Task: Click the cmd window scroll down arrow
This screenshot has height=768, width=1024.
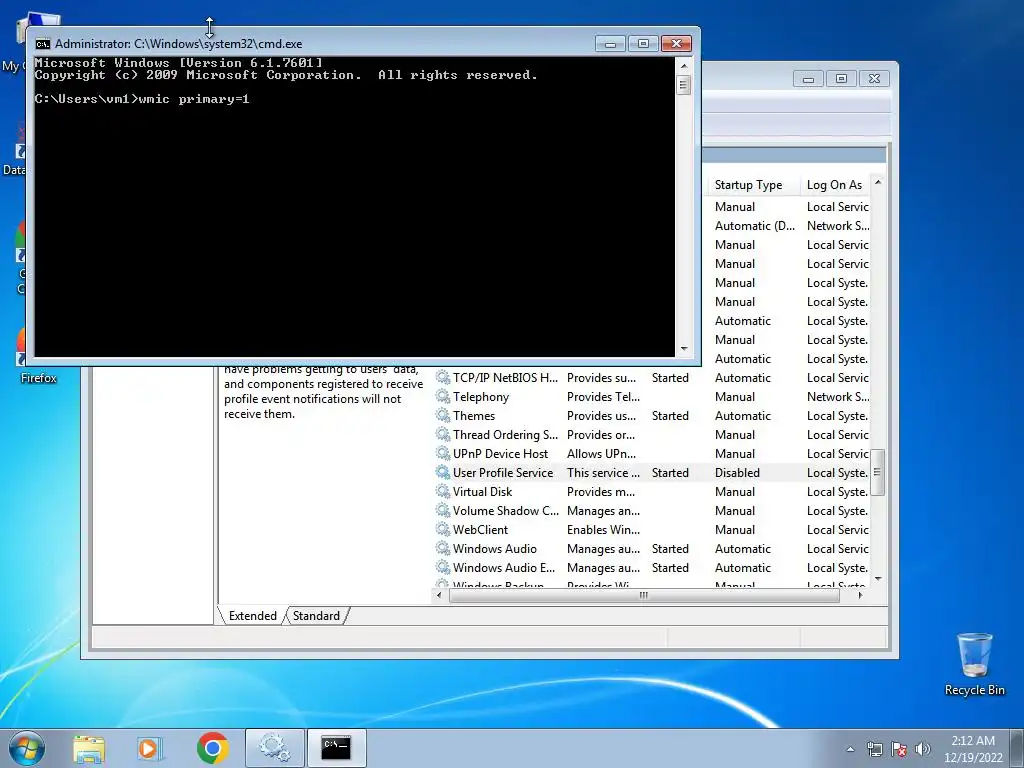Action: (684, 349)
